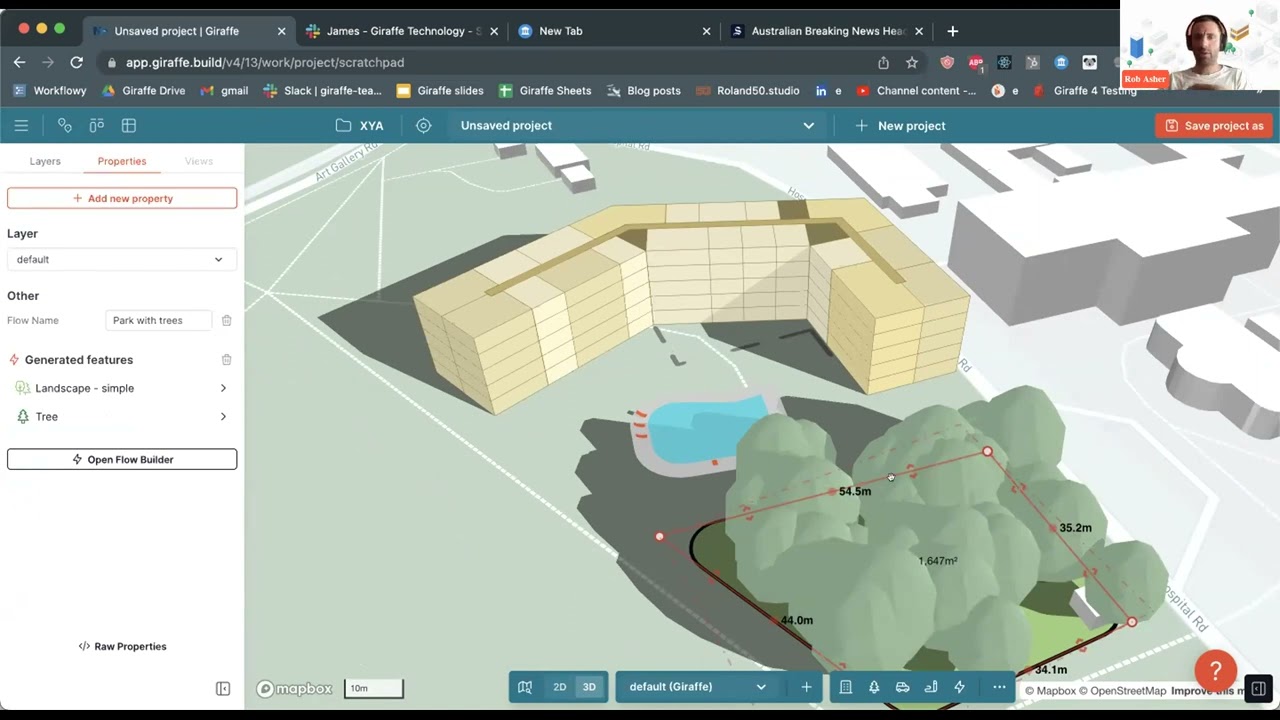Edit the Flow Name input field
The width and height of the screenshot is (1280, 720).
click(158, 320)
